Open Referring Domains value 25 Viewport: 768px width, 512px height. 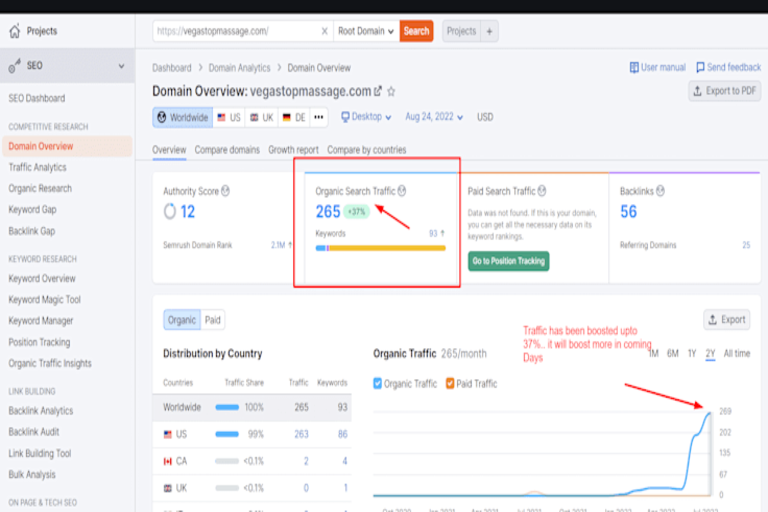746,245
